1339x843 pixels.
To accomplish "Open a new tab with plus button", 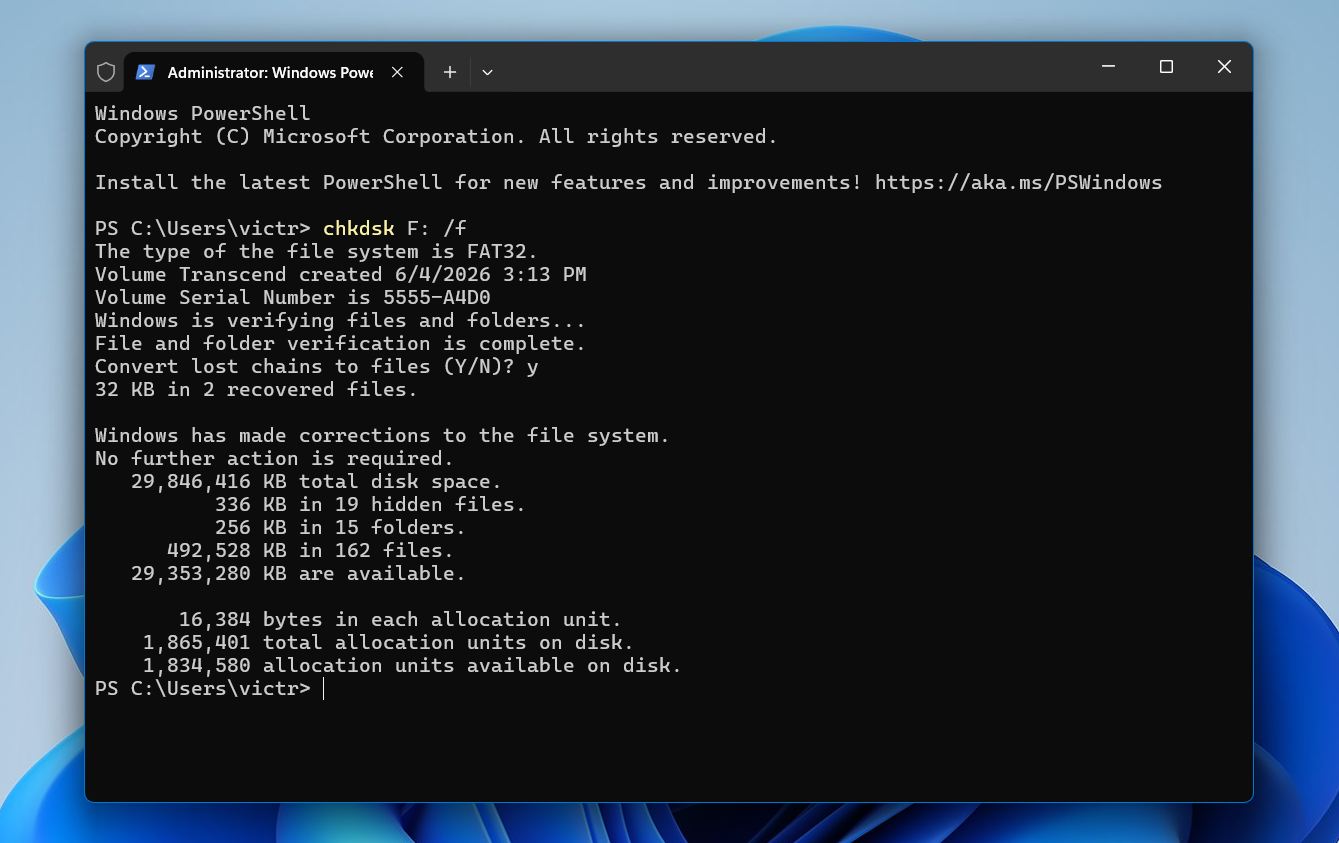I will [450, 72].
